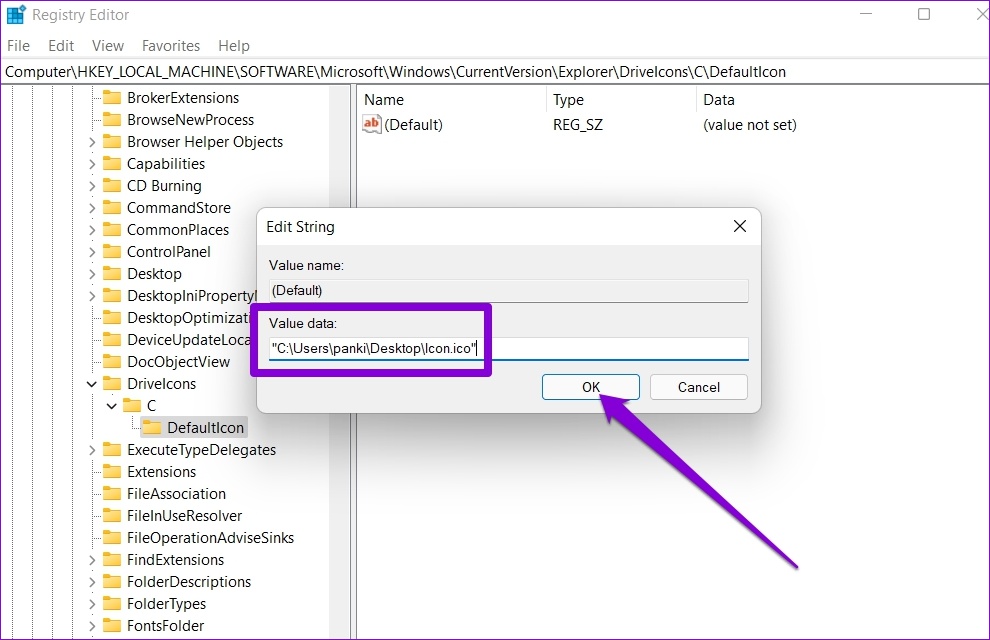Click inside the Value data field

click(508, 348)
